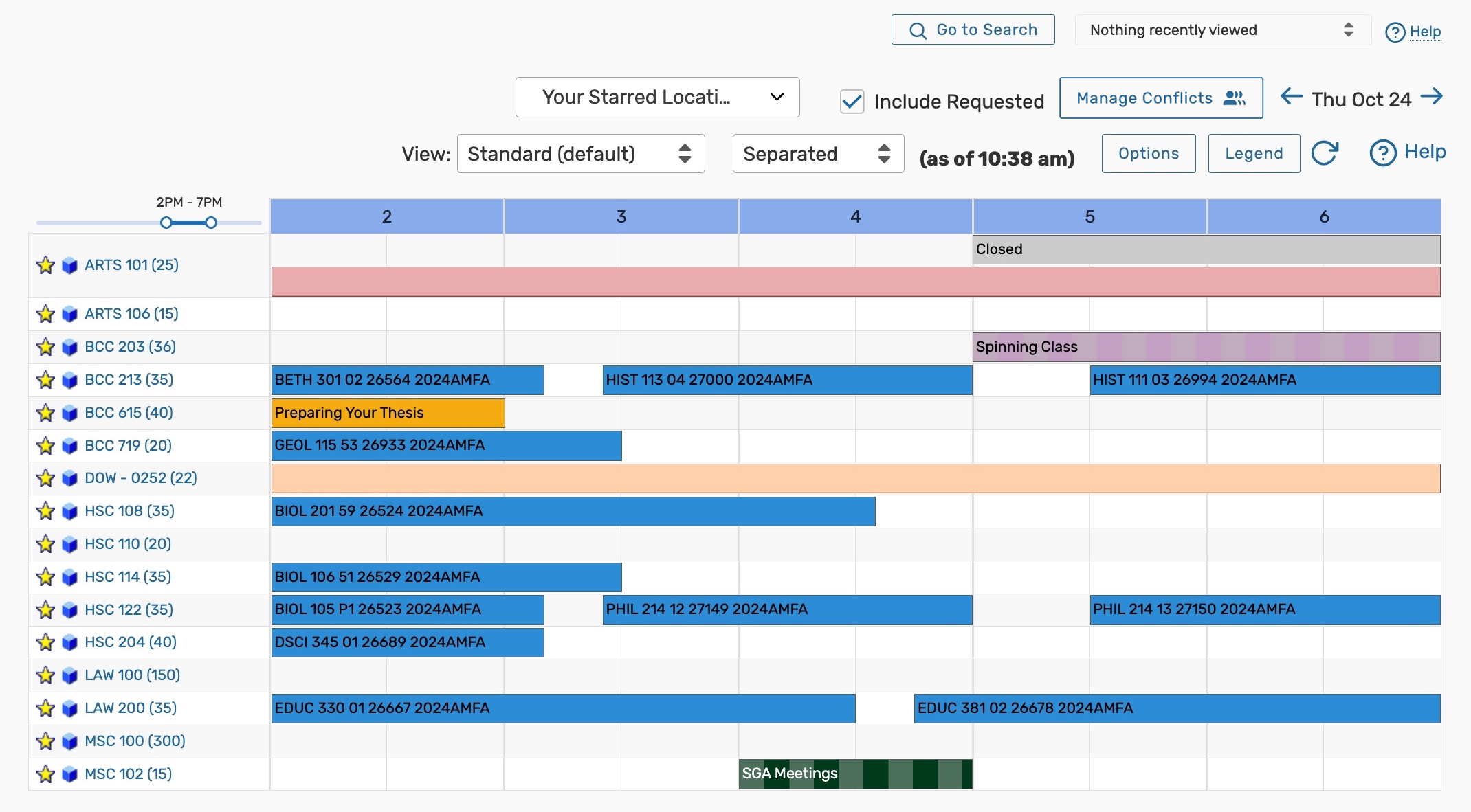The image size is (1471, 812).
Task: Toggle the star next to MSC 102
Action: pyautogui.click(x=45, y=774)
